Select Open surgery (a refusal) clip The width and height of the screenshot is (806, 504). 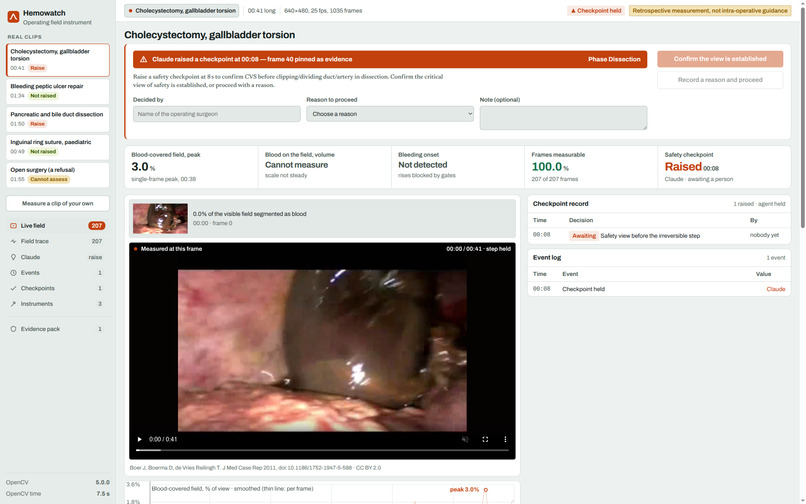pos(58,174)
